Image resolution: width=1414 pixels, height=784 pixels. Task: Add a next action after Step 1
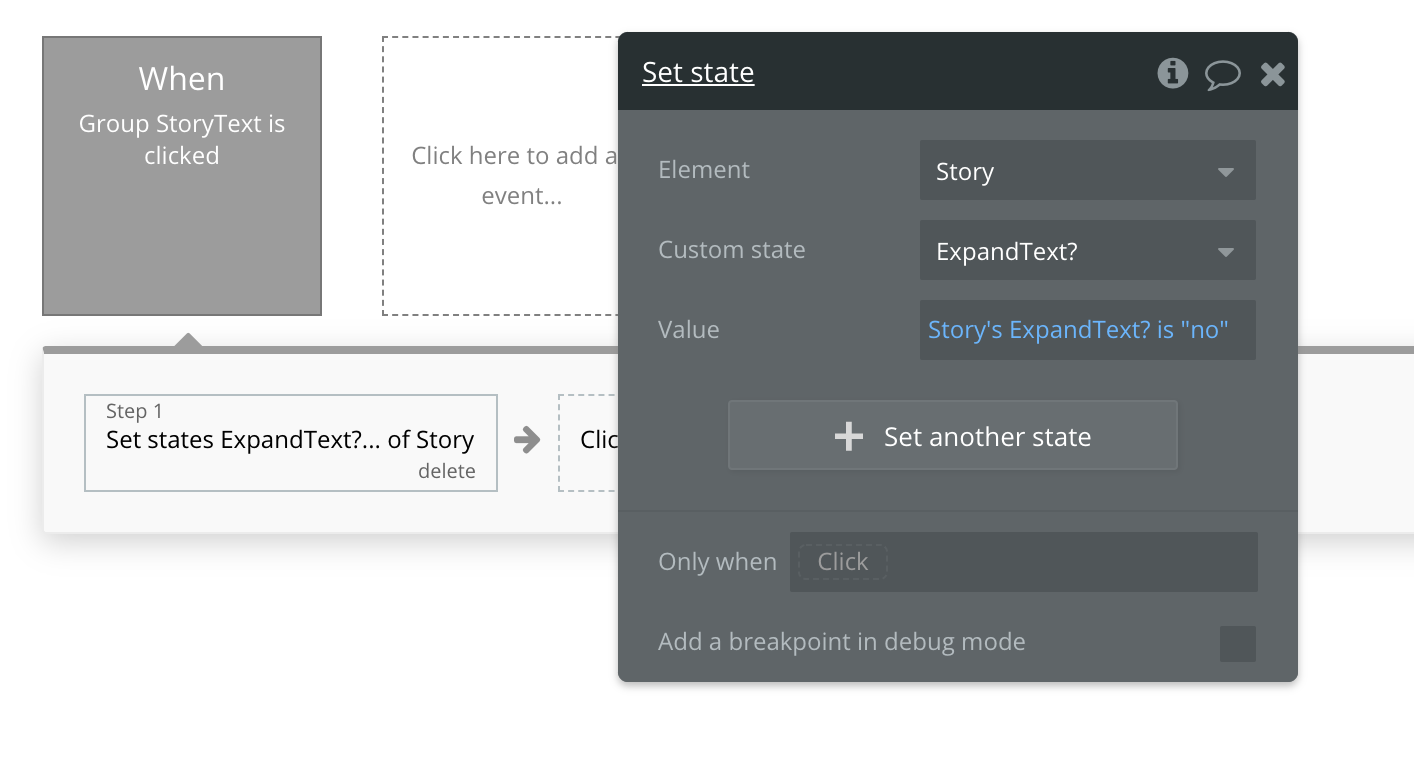[588, 442]
